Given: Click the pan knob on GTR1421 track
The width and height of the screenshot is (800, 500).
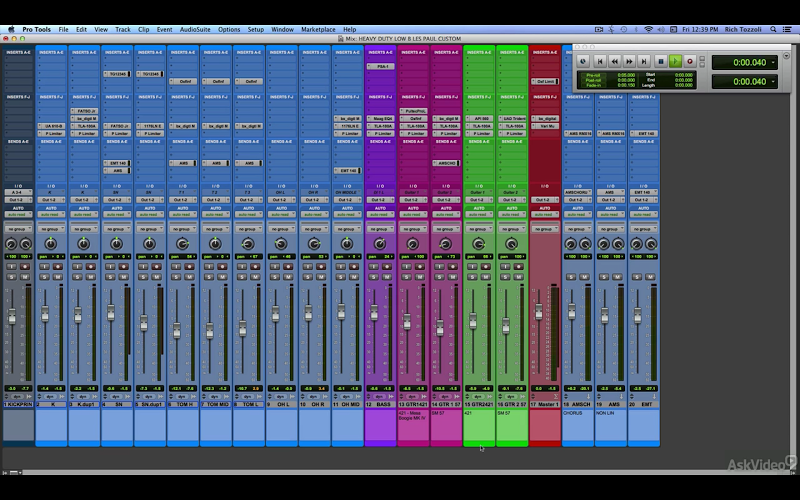Looking at the screenshot, I should point(413,244).
